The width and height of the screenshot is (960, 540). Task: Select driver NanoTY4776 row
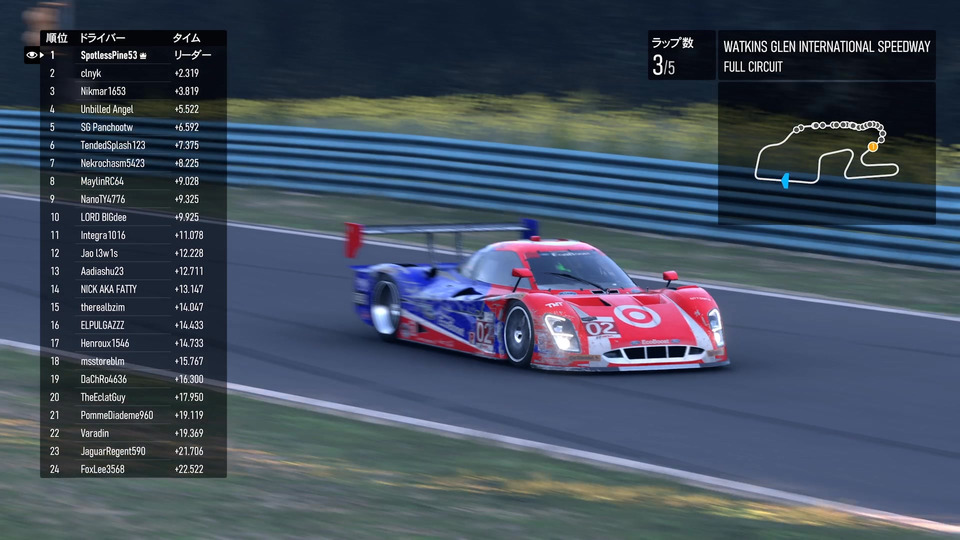(133, 199)
